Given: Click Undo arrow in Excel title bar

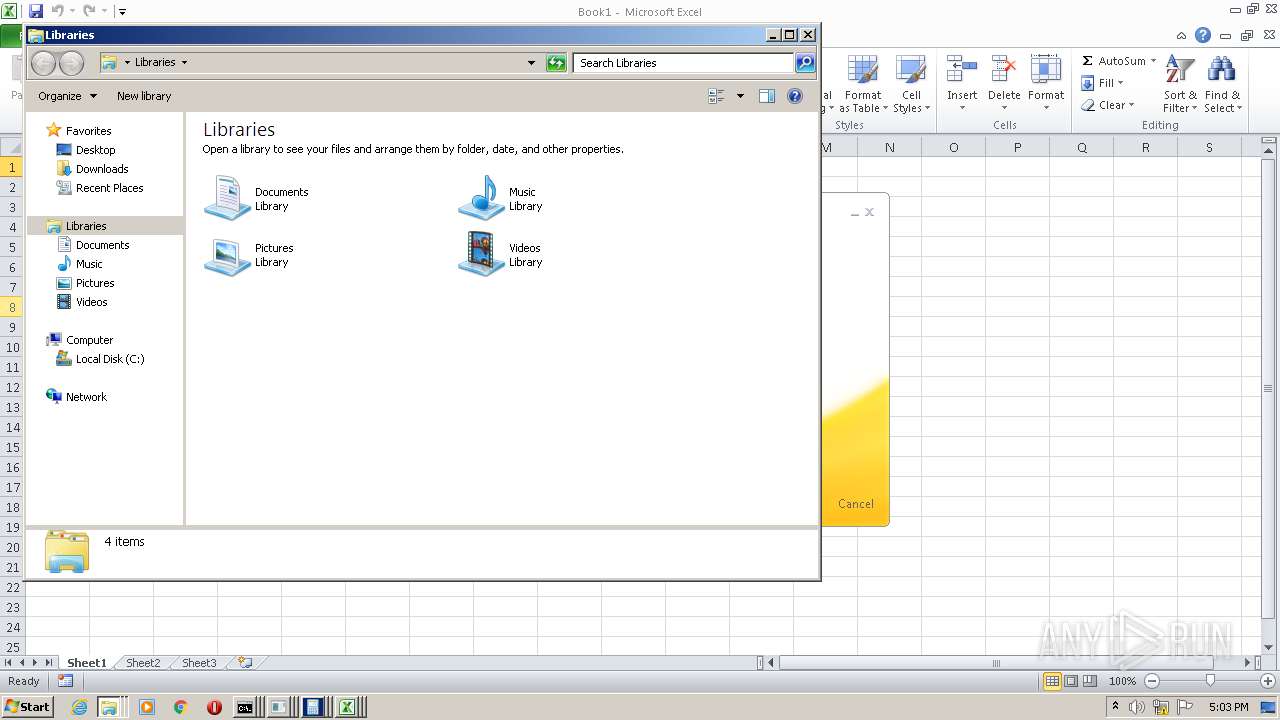Looking at the screenshot, I should click(57, 11).
